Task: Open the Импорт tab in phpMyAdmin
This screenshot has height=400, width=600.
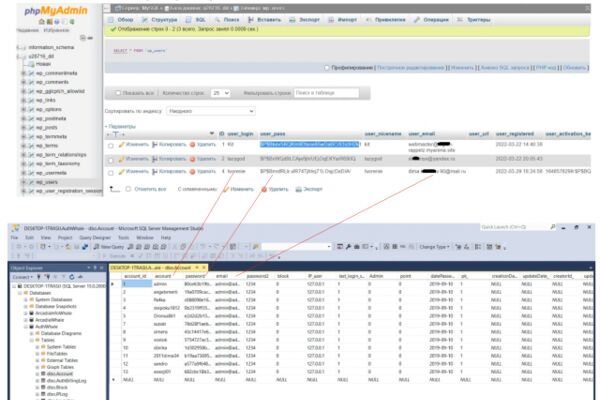Action: click(x=343, y=20)
